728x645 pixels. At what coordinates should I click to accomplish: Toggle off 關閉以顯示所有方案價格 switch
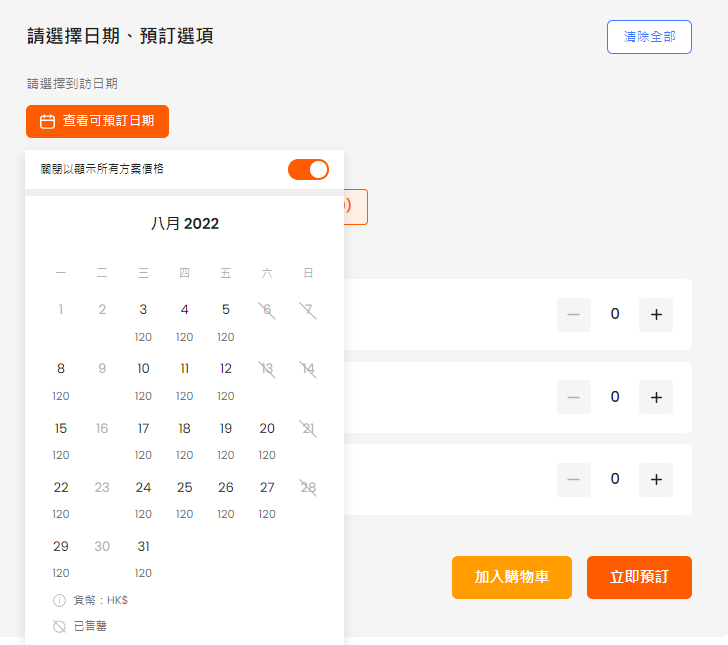click(x=308, y=169)
